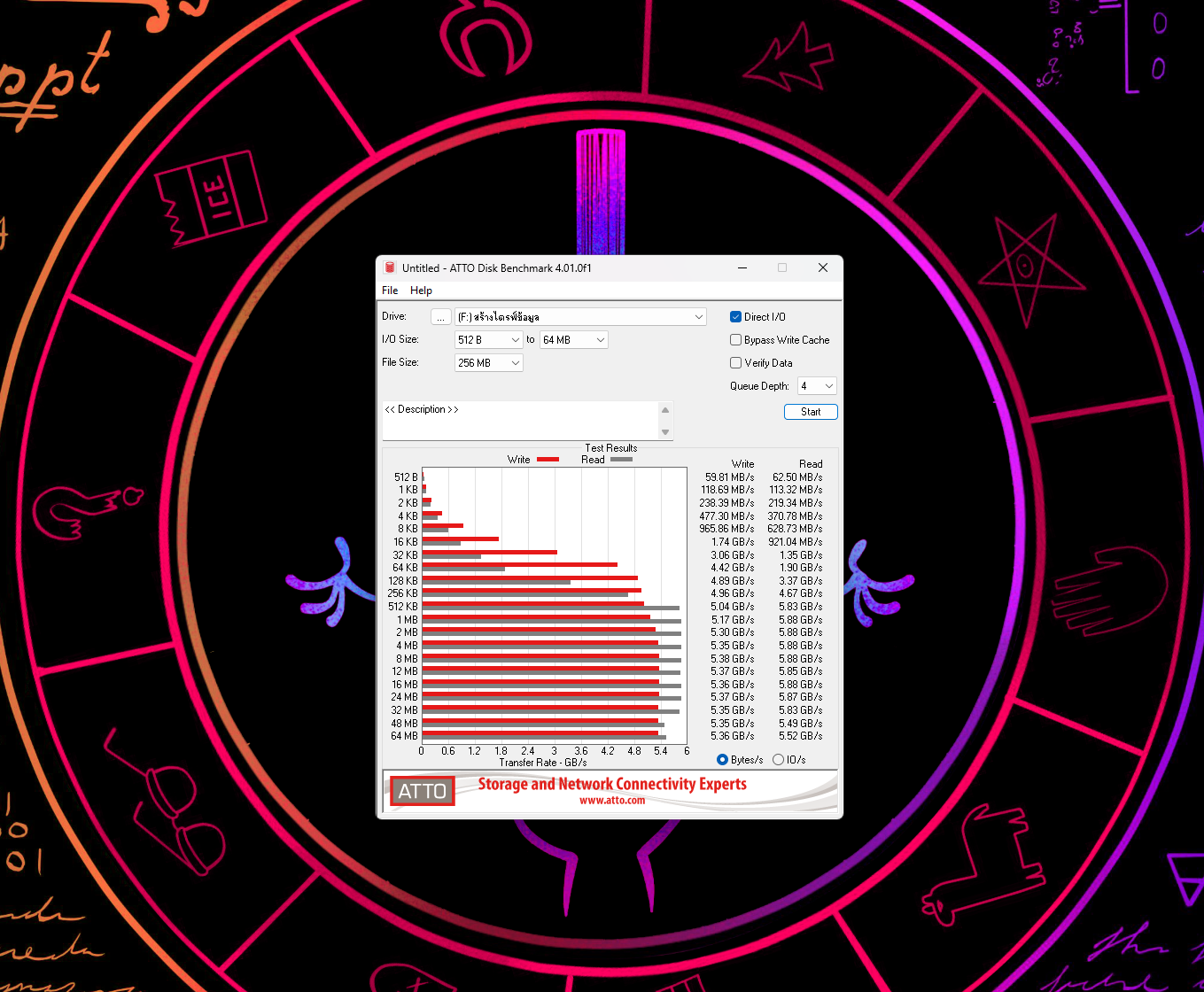Click the 512 B read result '62.50 MB/s'
This screenshot has width=1204, height=992.
tap(797, 477)
